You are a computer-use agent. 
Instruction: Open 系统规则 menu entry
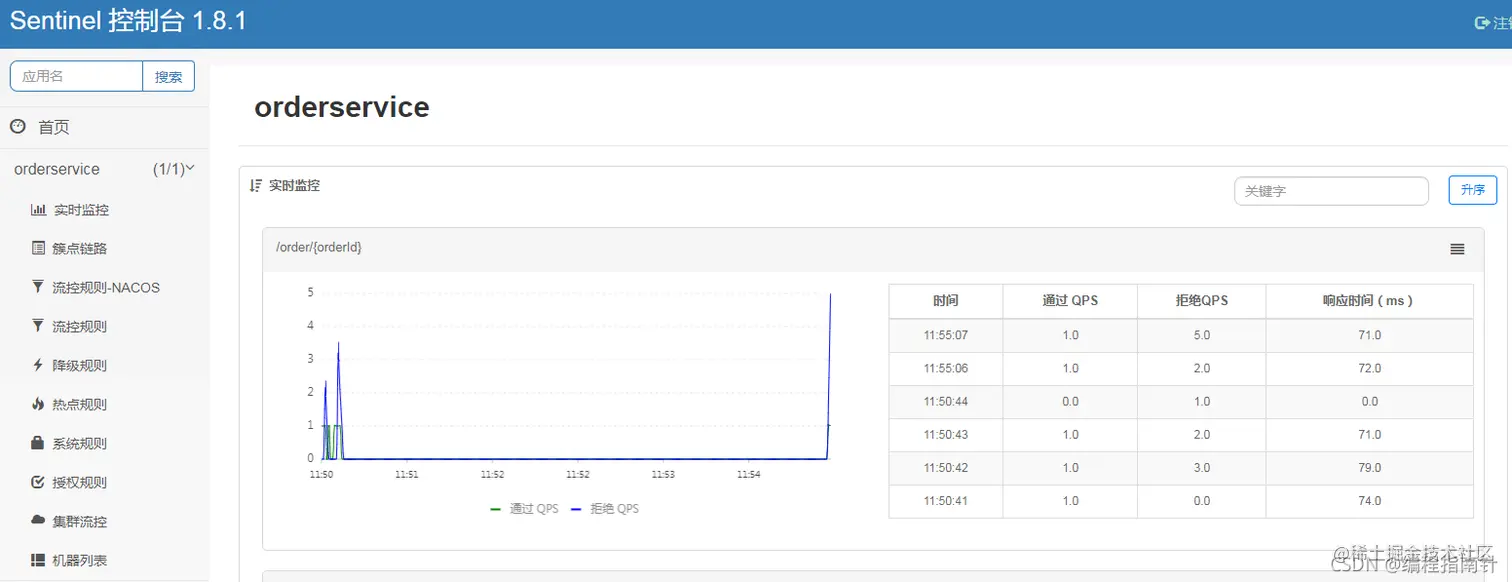pyautogui.click(x=79, y=443)
